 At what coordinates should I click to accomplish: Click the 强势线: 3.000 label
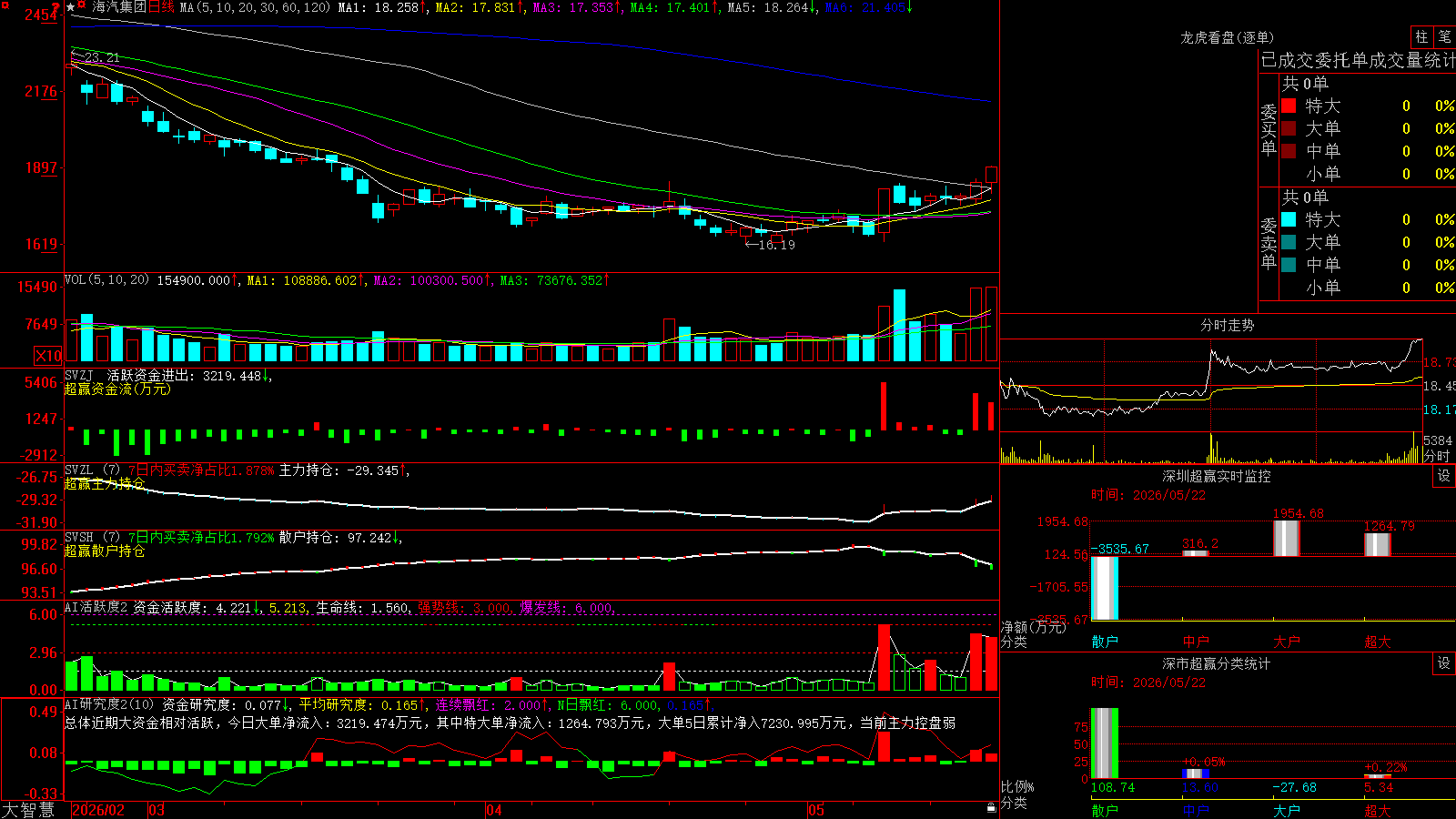point(464,607)
